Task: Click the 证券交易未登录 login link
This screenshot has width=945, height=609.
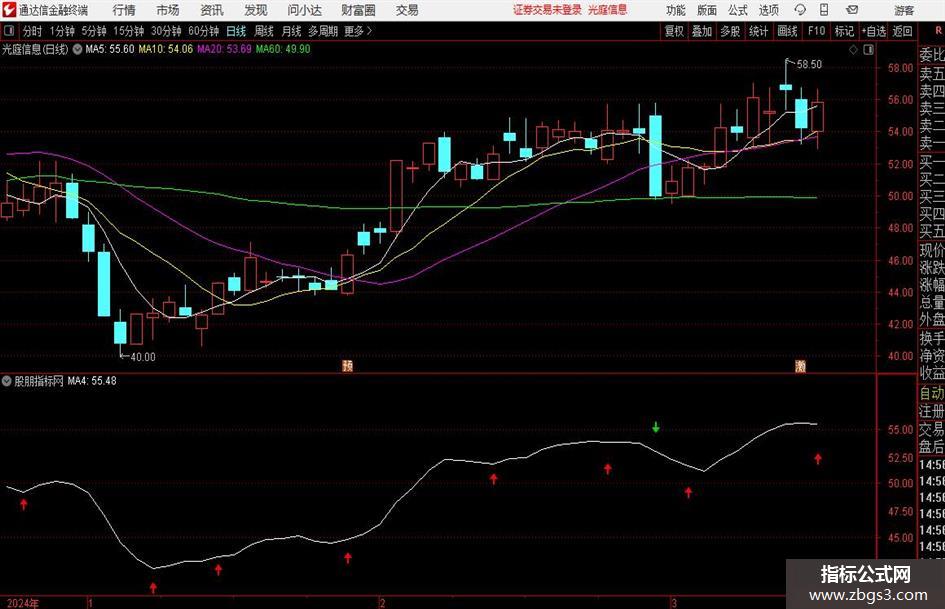Action: [547, 10]
